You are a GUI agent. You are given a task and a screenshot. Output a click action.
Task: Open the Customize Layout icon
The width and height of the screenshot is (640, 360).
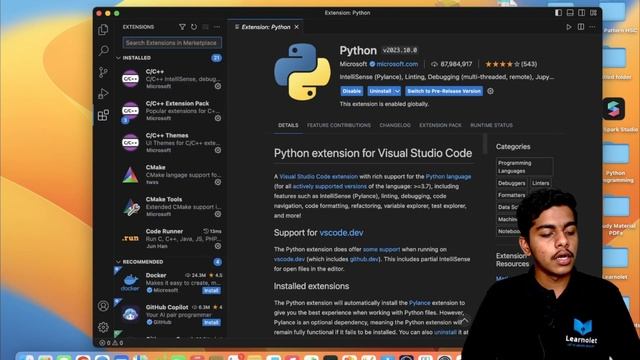pos(593,13)
